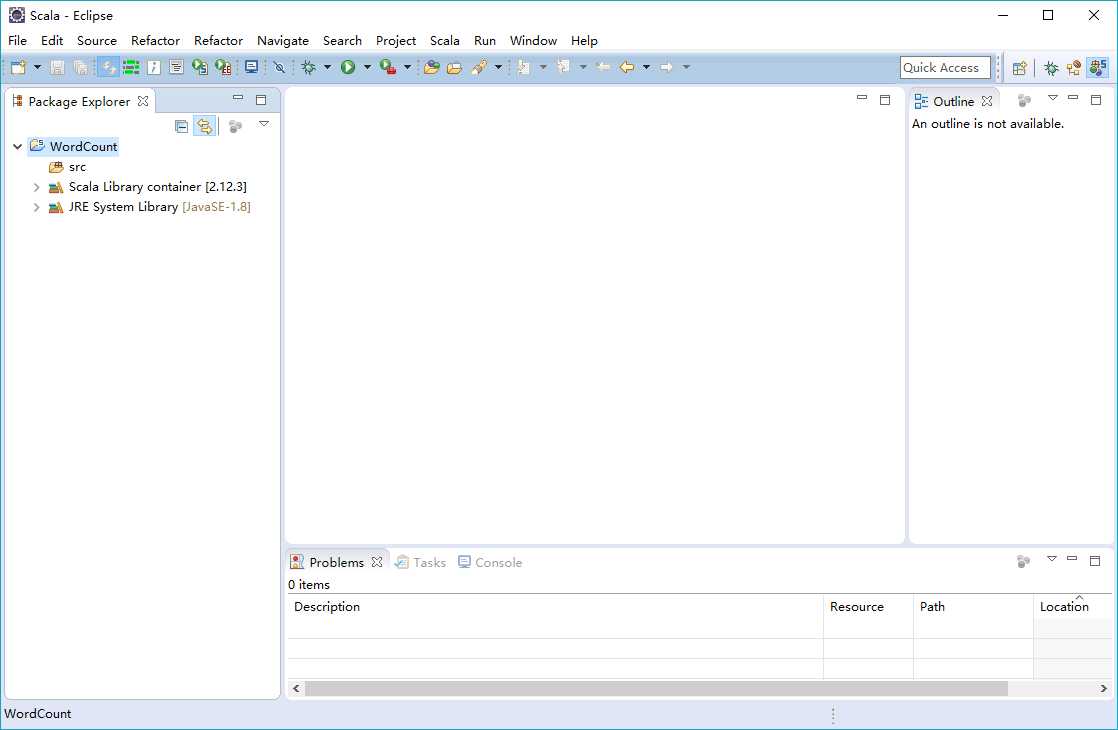Open the Back history dropdown arrow
This screenshot has height=730, width=1118.
coord(646,67)
